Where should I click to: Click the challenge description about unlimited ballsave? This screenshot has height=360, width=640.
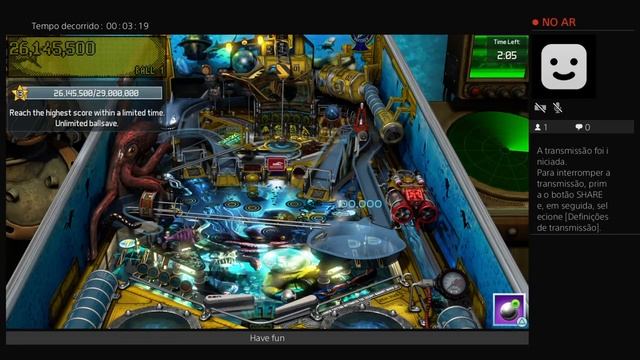(x=87, y=118)
